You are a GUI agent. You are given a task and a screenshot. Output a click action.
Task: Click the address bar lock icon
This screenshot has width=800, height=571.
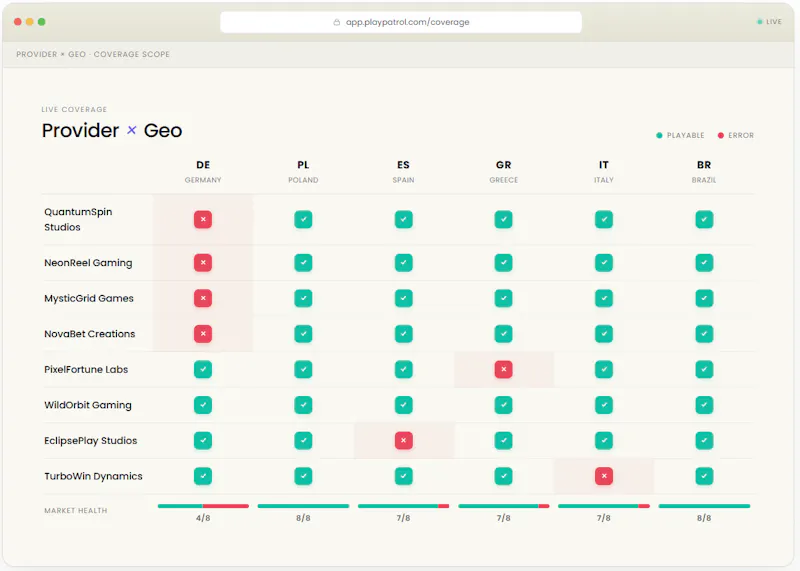[337, 22]
